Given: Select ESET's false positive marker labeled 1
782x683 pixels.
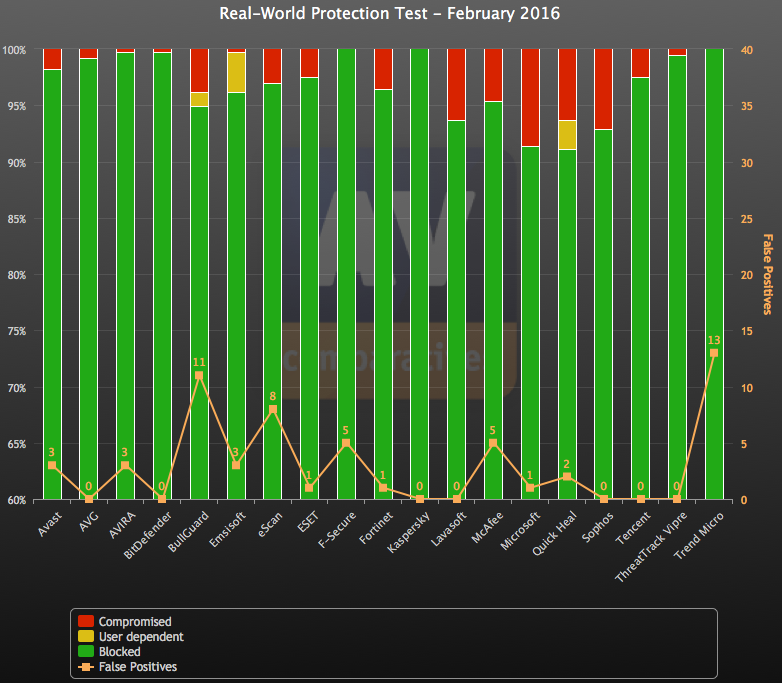Looking at the screenshot, I should pos(309,488).
